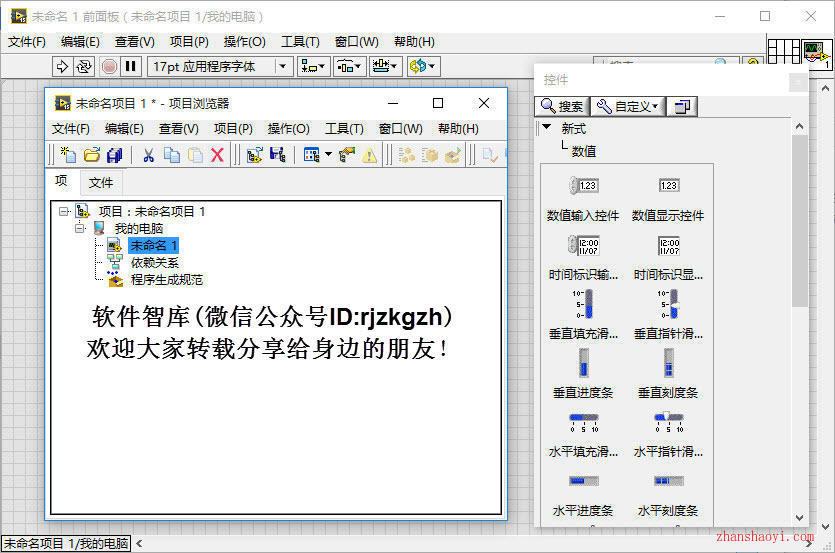Click the Filter view icon in project toolbar
This screenshot has height=553, width=835.
pos(311,155)
